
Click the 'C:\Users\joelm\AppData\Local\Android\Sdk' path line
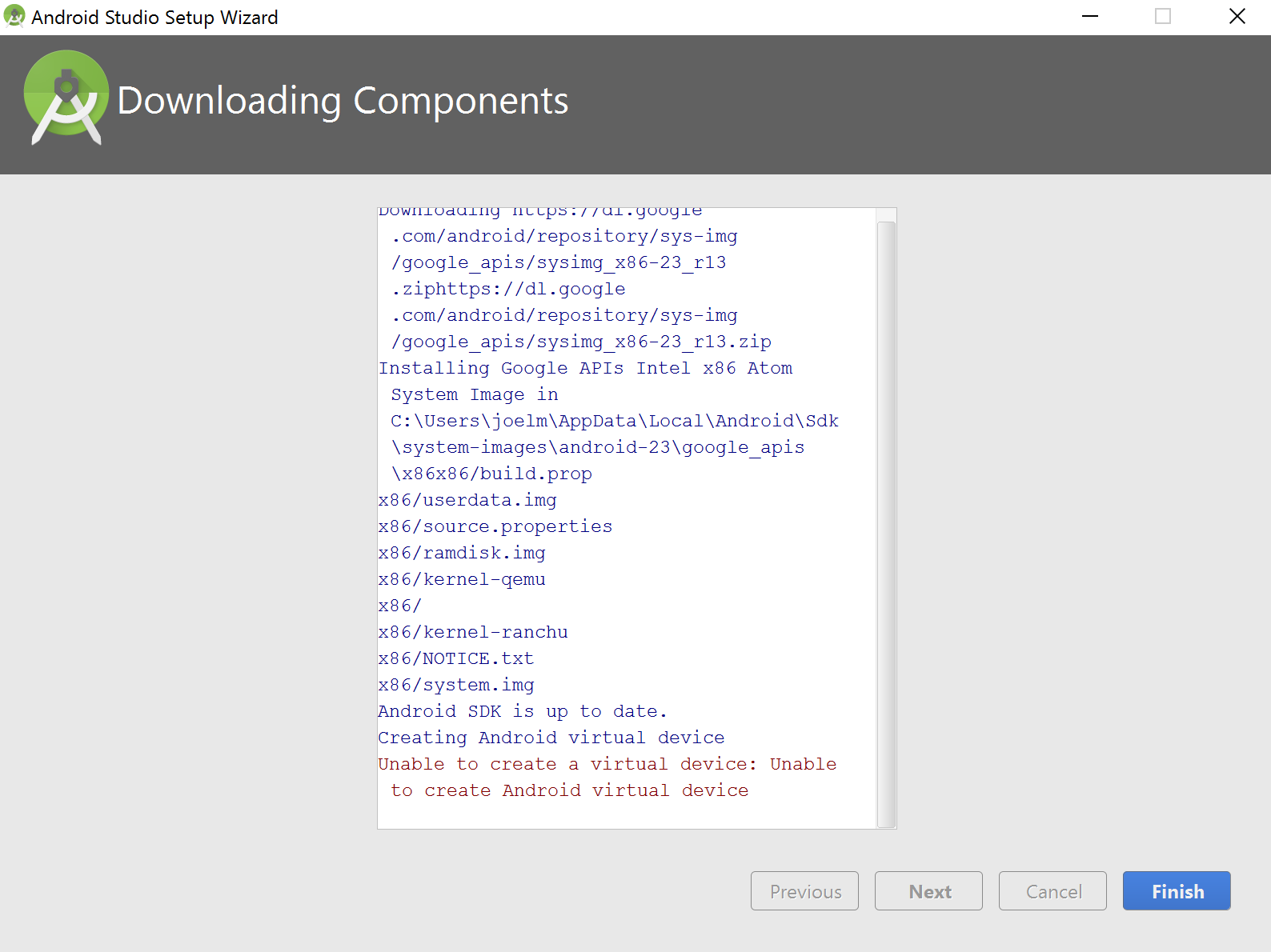coord(615,421)
